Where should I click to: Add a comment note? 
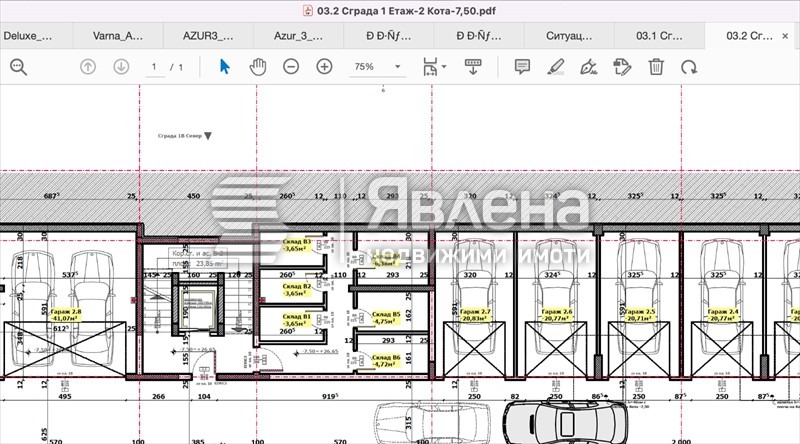click(x=522, y=67)
